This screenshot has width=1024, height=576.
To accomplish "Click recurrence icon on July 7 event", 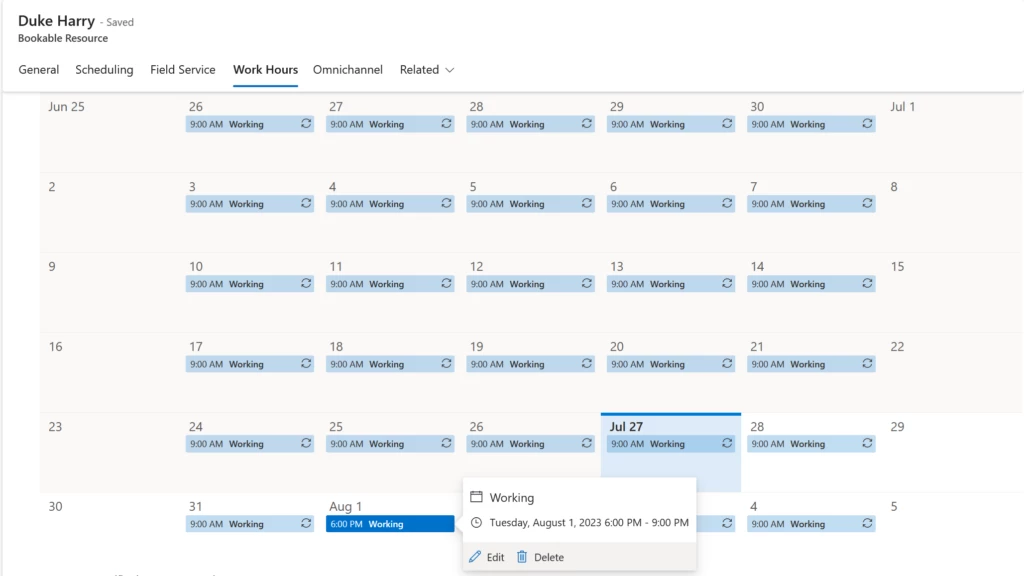I will pos(867,204).
